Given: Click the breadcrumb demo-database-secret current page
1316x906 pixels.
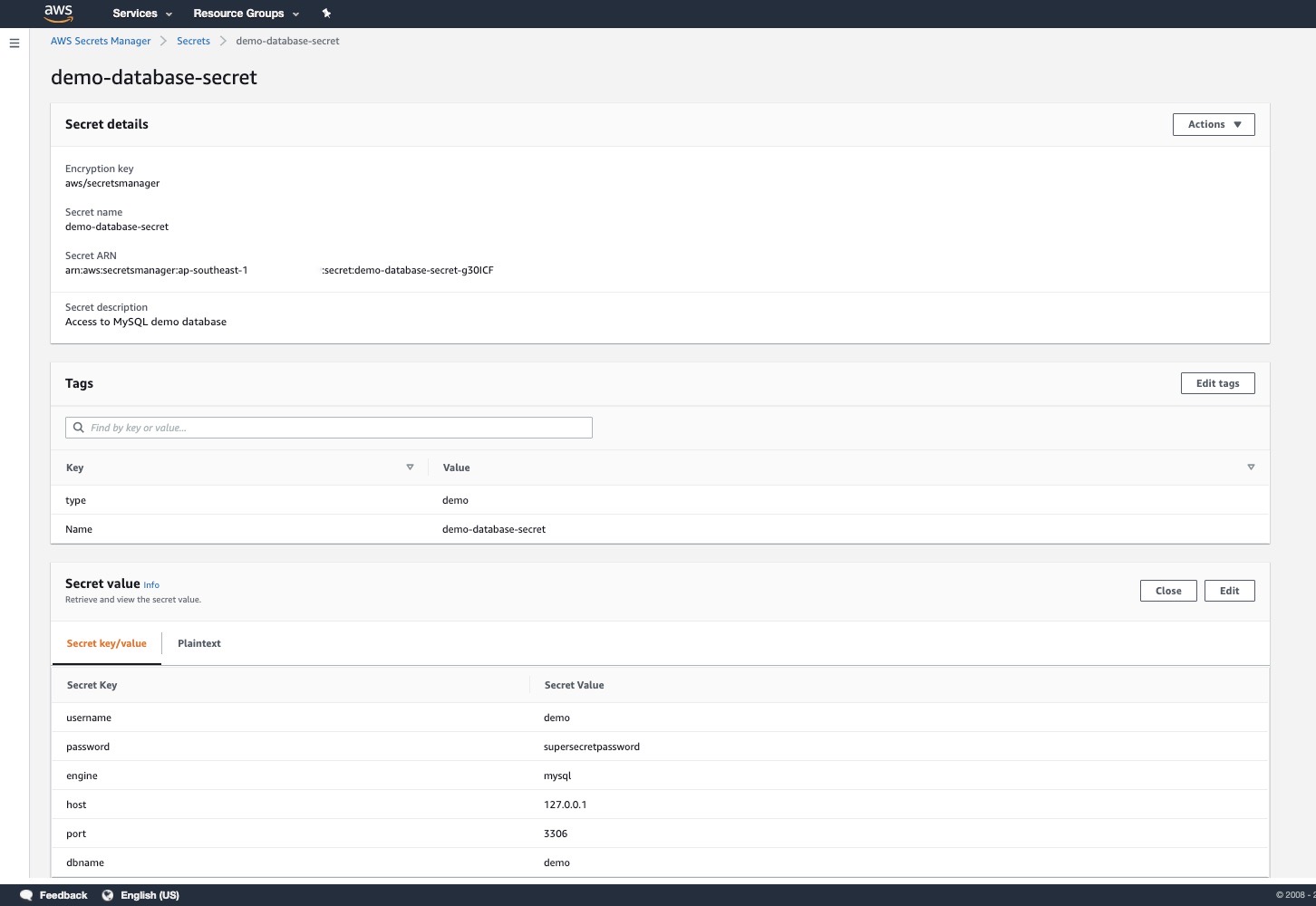Looking at the screenshot, I should click(x=287, y=41).
